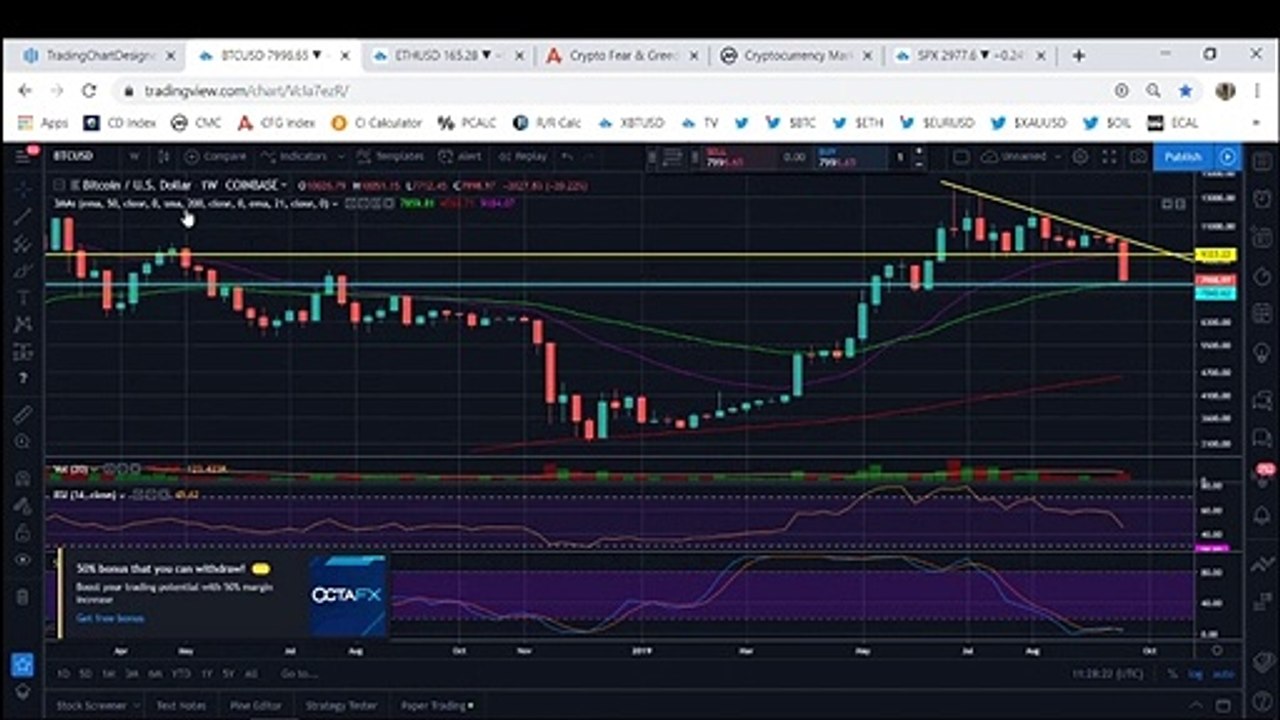Screen dimensions: 1280x720
Task: Click the bookmark star icon
Action: click(x=1186, y=91)
